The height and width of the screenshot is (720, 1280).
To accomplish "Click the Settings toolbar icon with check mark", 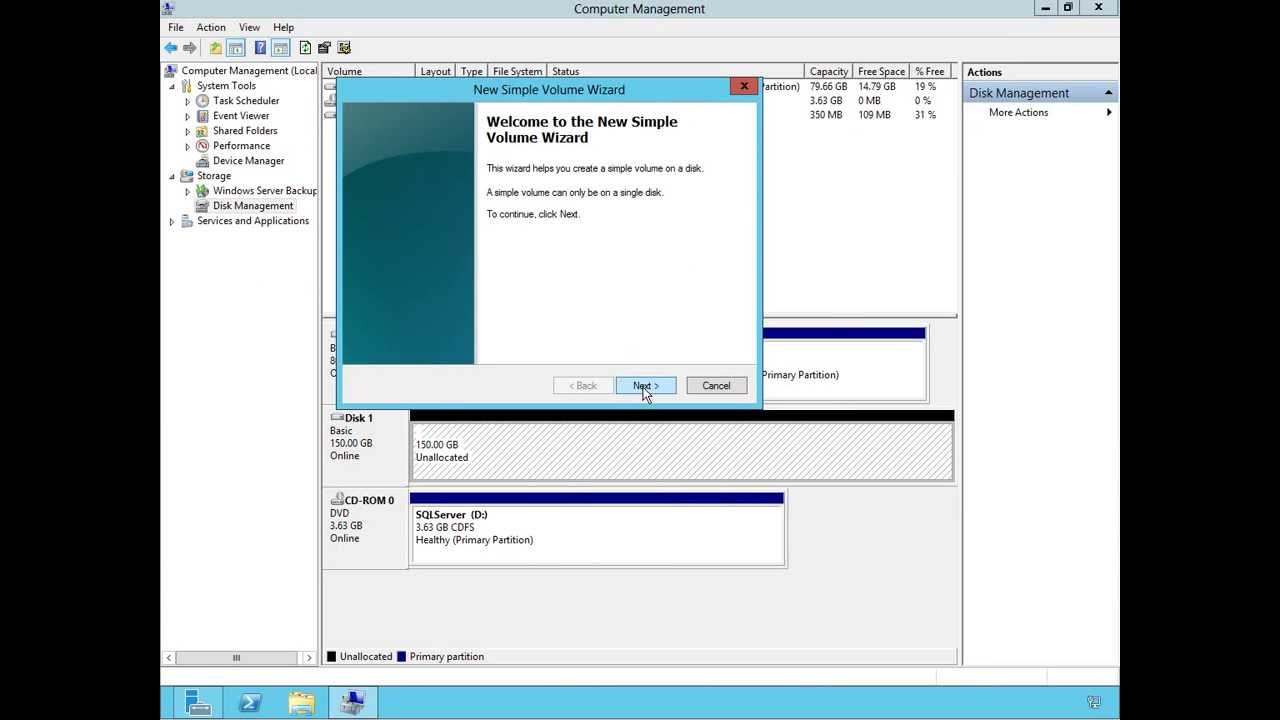I will (x=345, y=48).
